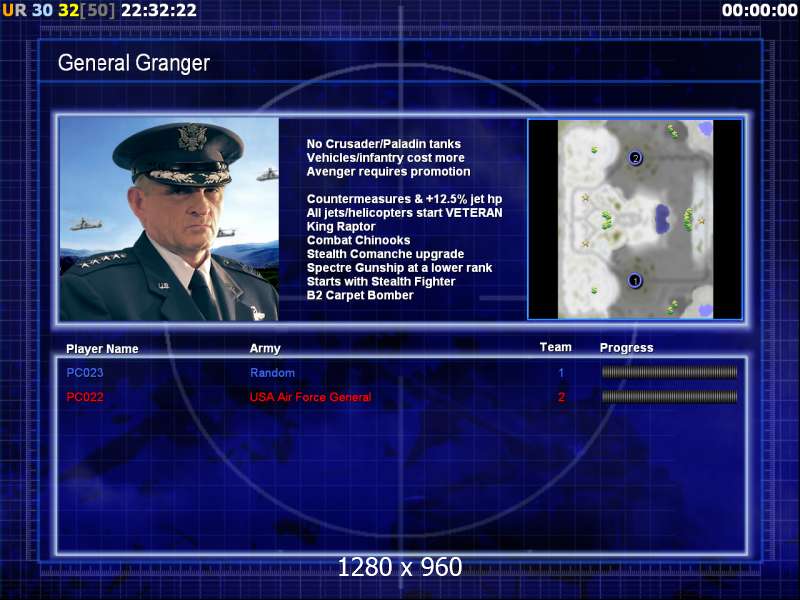The height and width of the screenshot is (600, 800).
Task: Click the General Granger title
Action: tap(134, 63)
